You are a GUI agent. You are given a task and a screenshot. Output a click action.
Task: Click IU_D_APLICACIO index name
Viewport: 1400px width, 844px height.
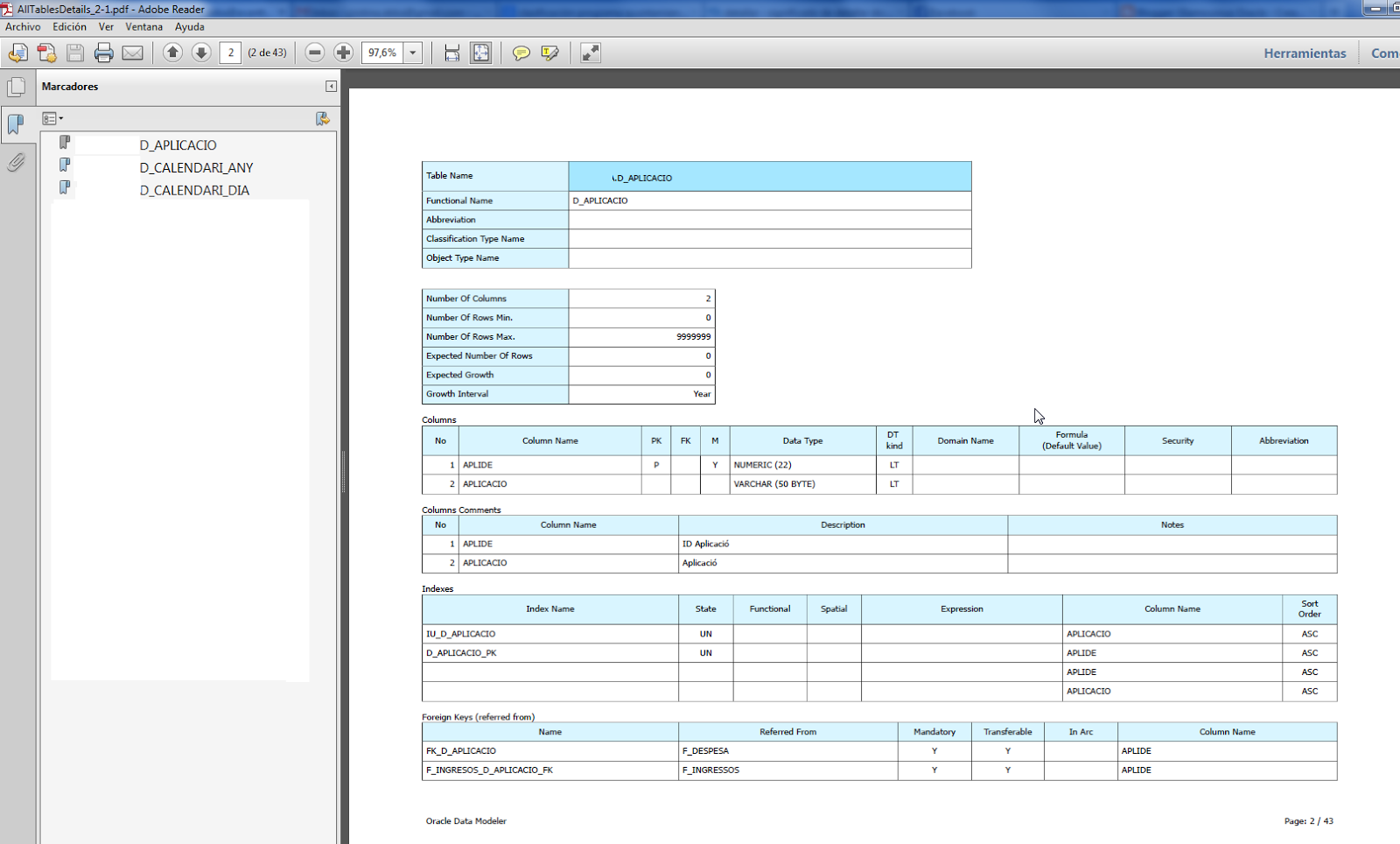coord(460,634)
